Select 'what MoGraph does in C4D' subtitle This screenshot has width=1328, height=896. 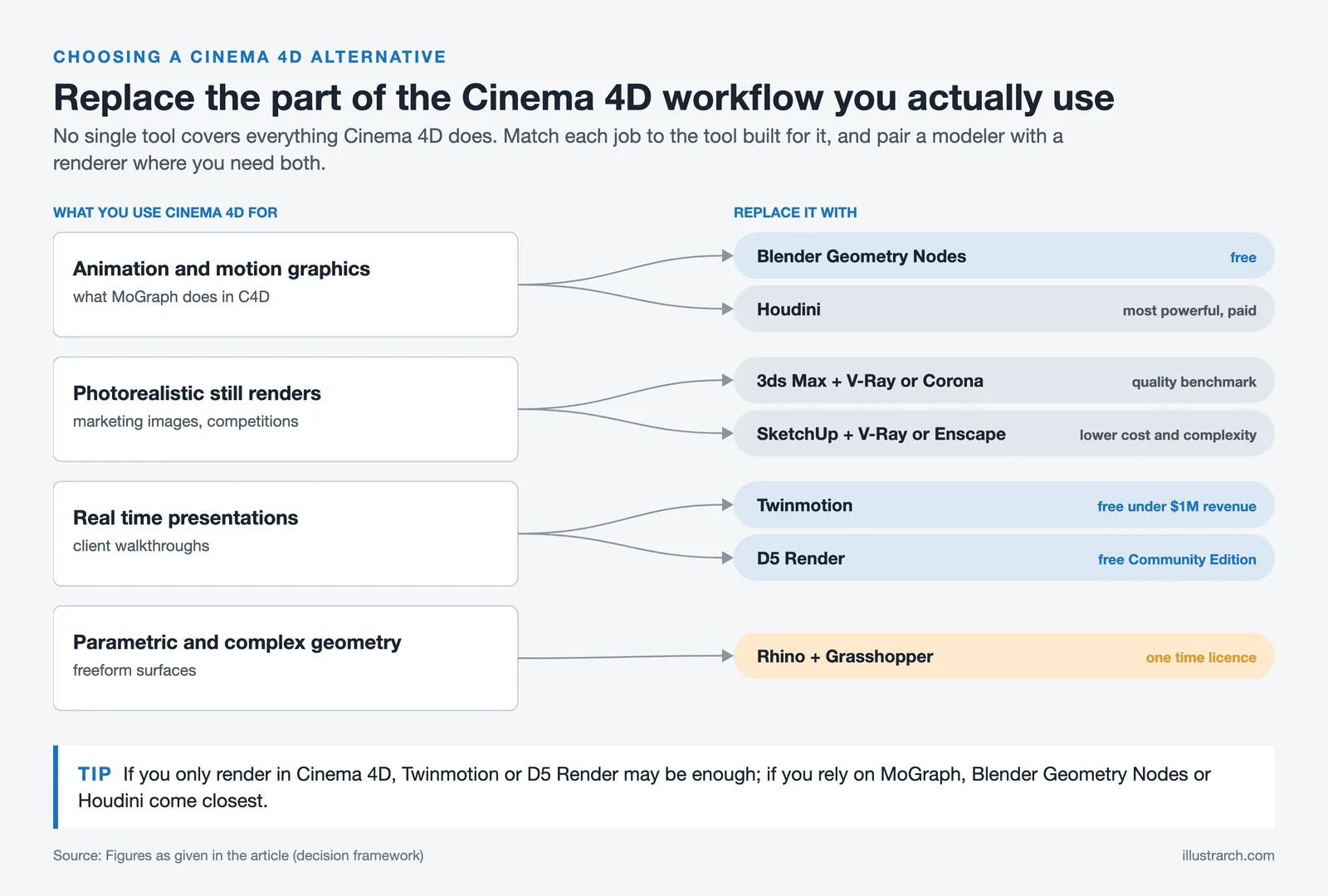[x=171, y=297]
